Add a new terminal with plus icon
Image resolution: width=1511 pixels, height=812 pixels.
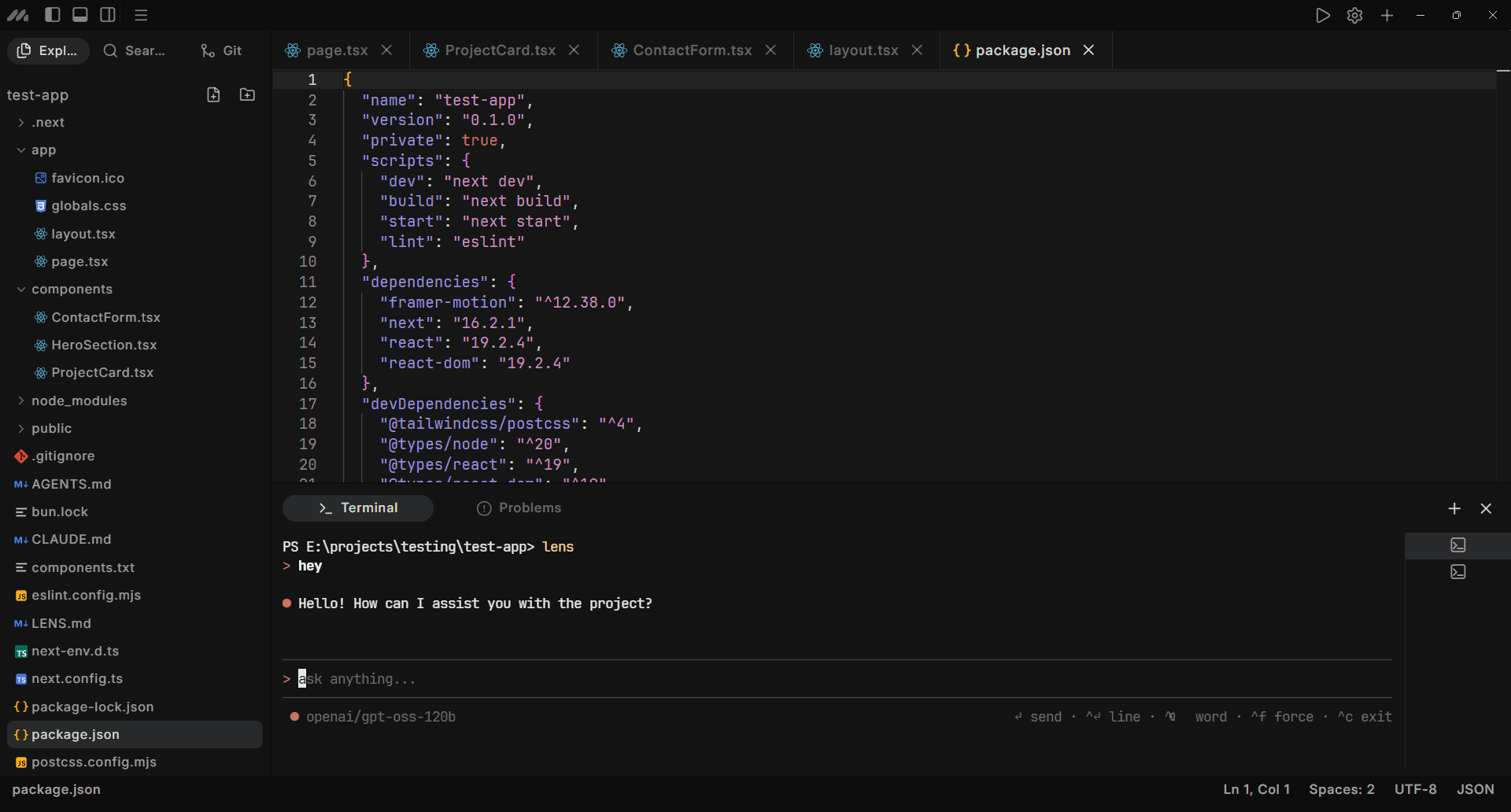pos(1454,509)
